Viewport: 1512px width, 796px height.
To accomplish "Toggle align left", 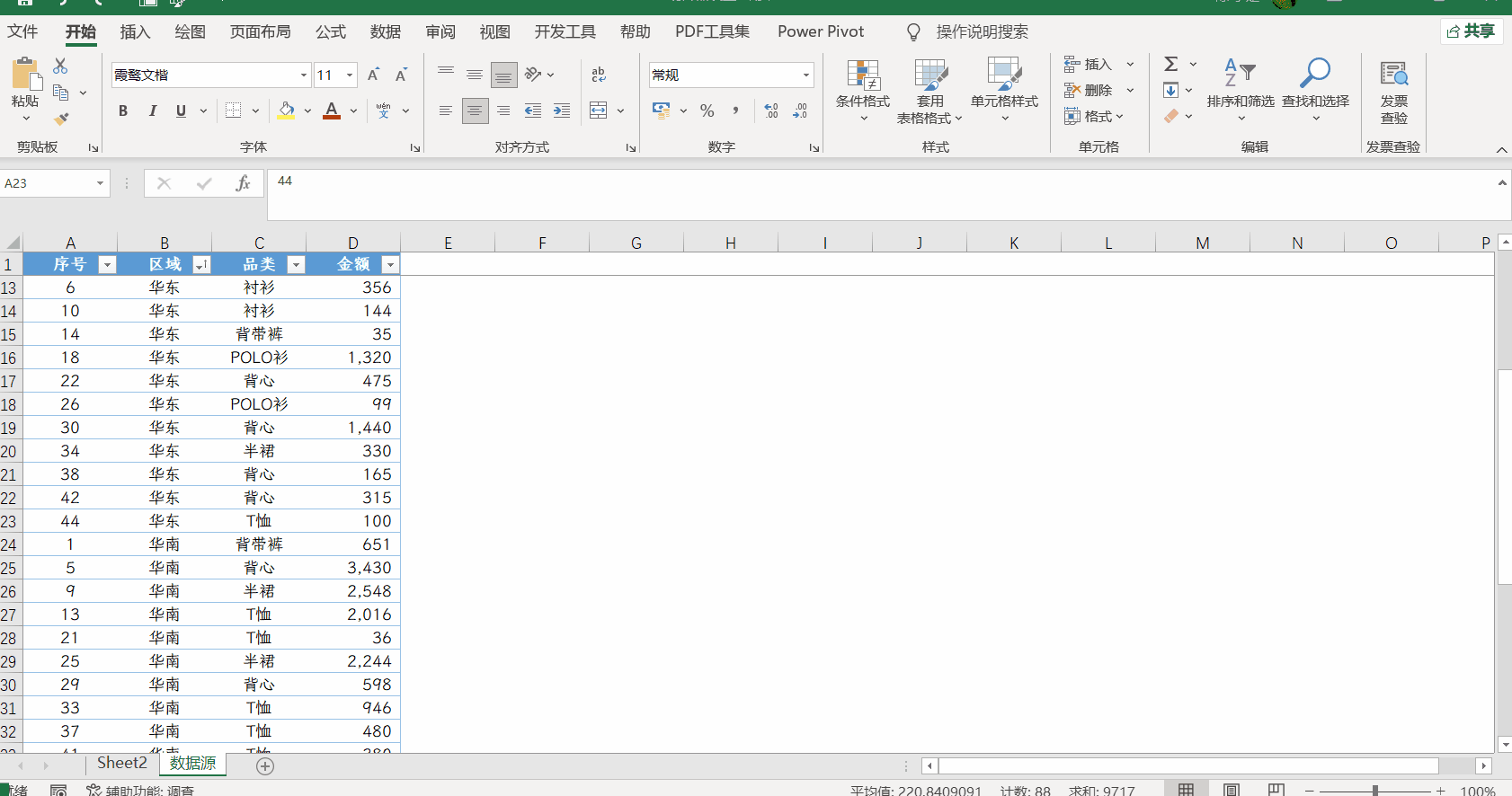I will point(446,111).
